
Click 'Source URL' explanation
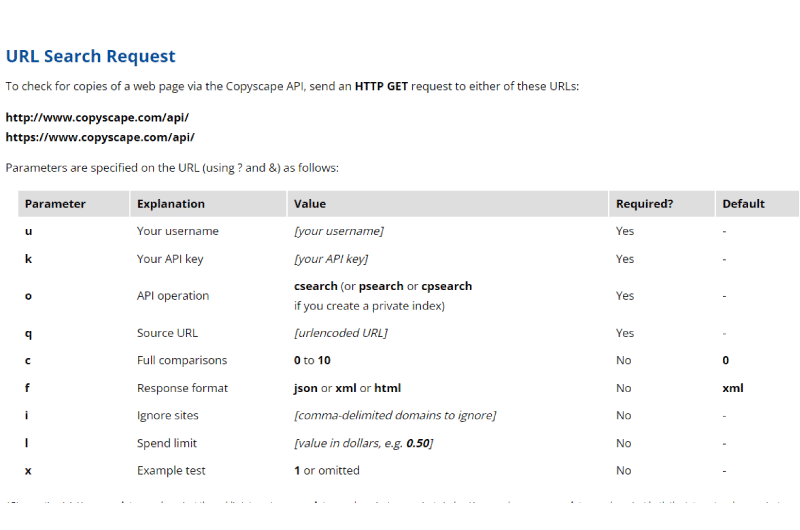click(167, 333)
